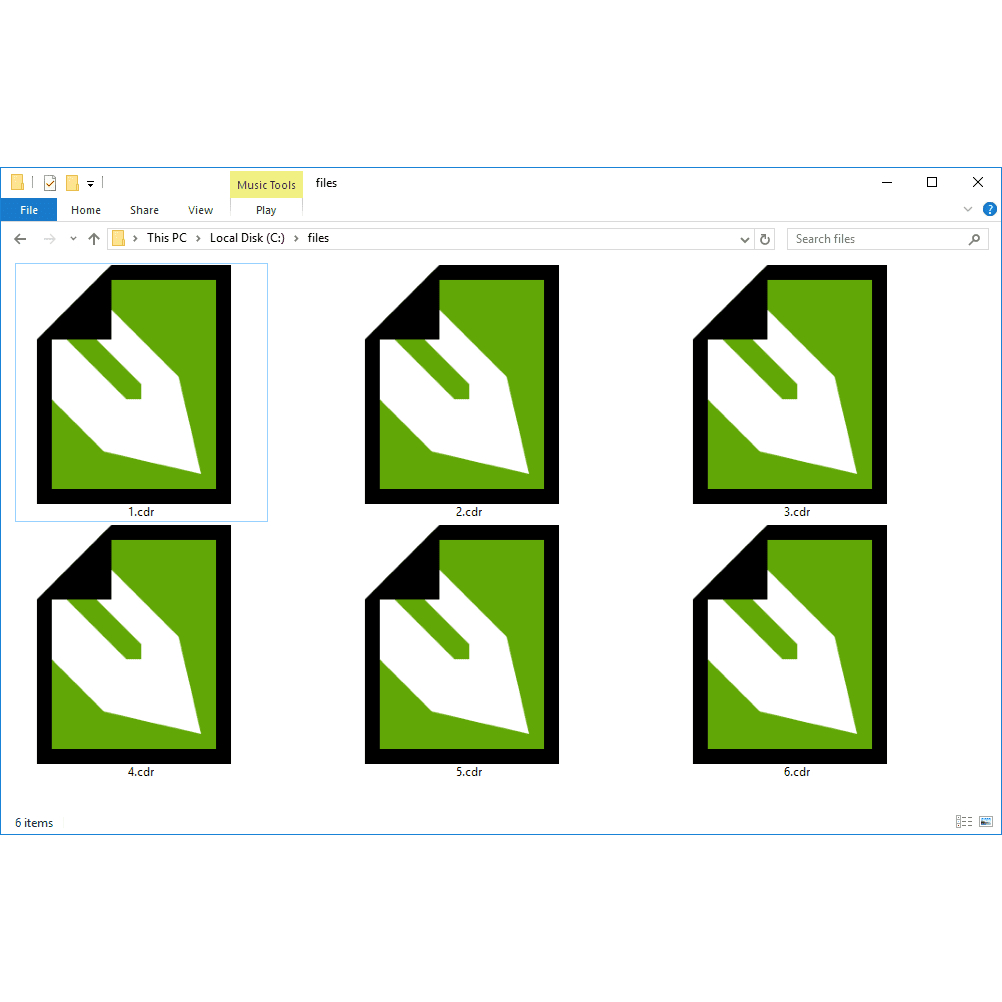Click New Folder quick access icon
Viewport: 1002px width, 1002px height.
click(x=72, y=183)
